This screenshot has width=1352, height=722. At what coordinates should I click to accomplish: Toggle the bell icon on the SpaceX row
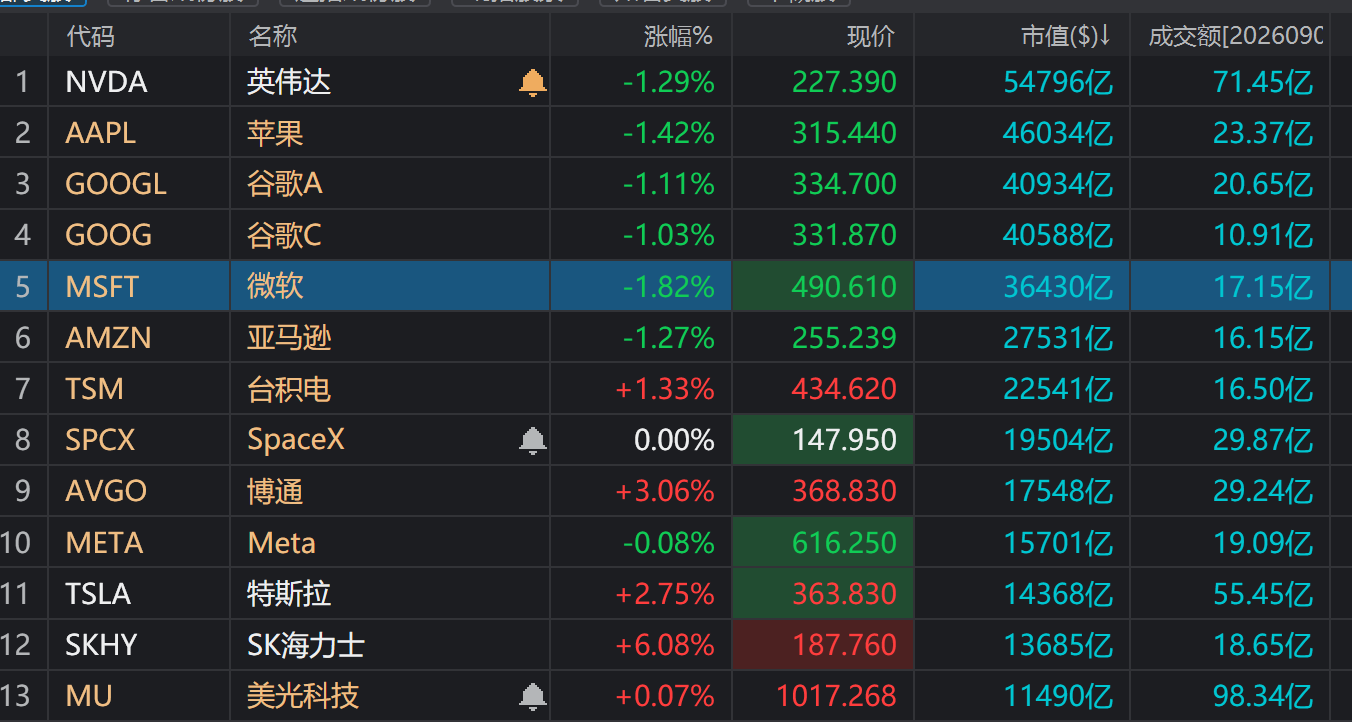coord(533,440)
